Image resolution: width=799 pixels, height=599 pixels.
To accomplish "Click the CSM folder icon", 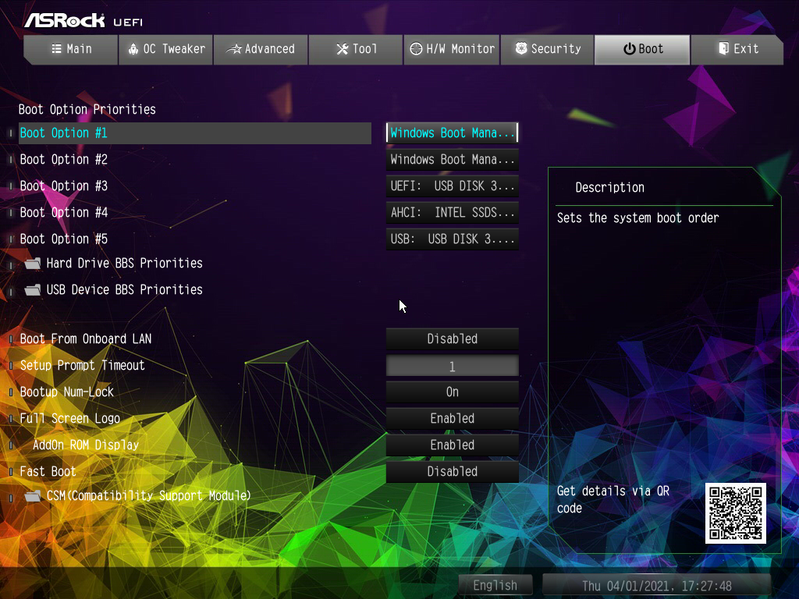I will [33, 496].
